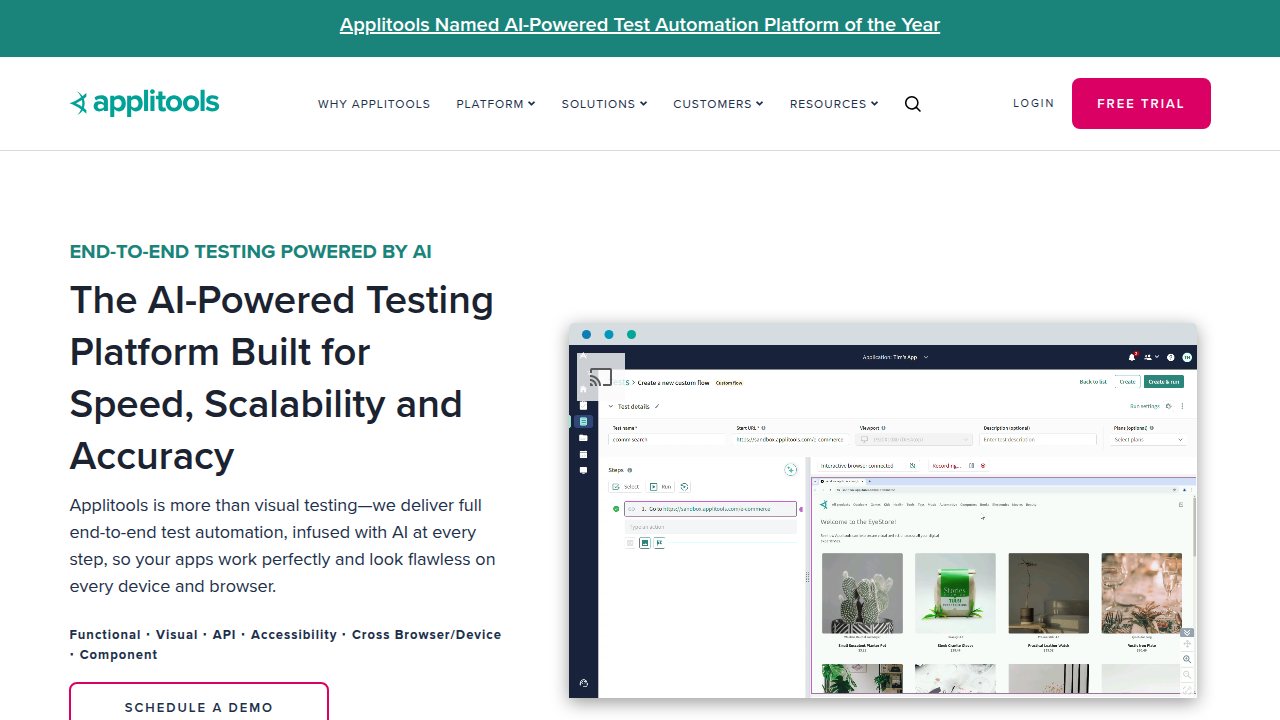Expand the Platform menu

[496, 104]
